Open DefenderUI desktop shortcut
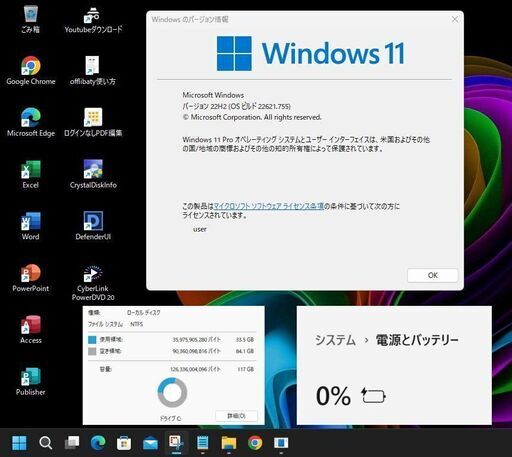Screen dimensions: 512x457 click(x=93, y=226)
